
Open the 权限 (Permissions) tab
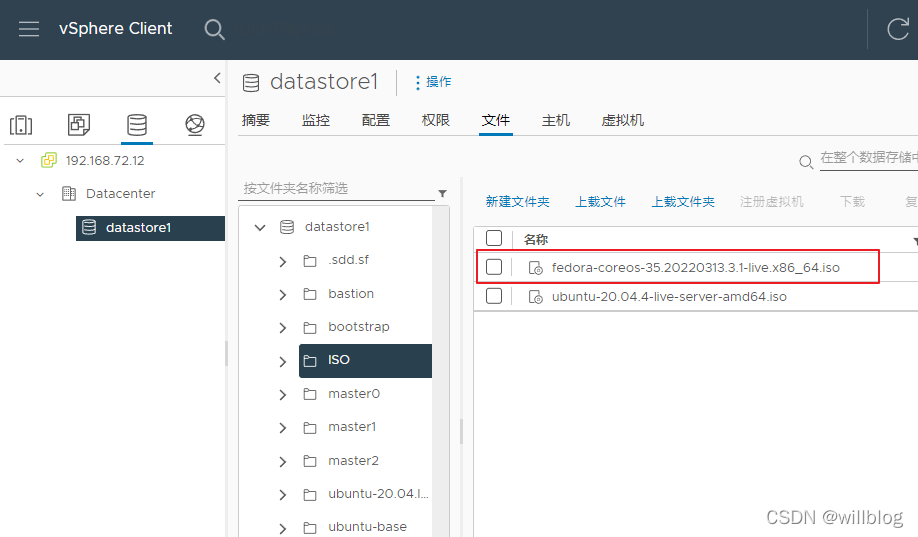(436, 121)
